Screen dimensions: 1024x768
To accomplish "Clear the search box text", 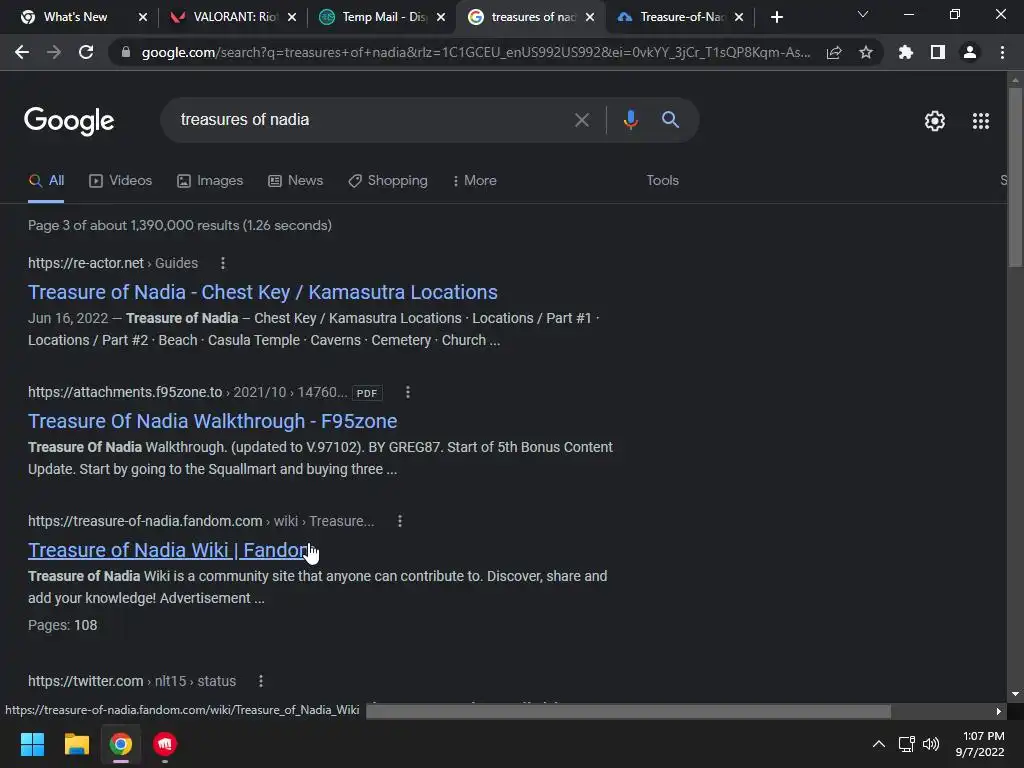I will [581, 120].
